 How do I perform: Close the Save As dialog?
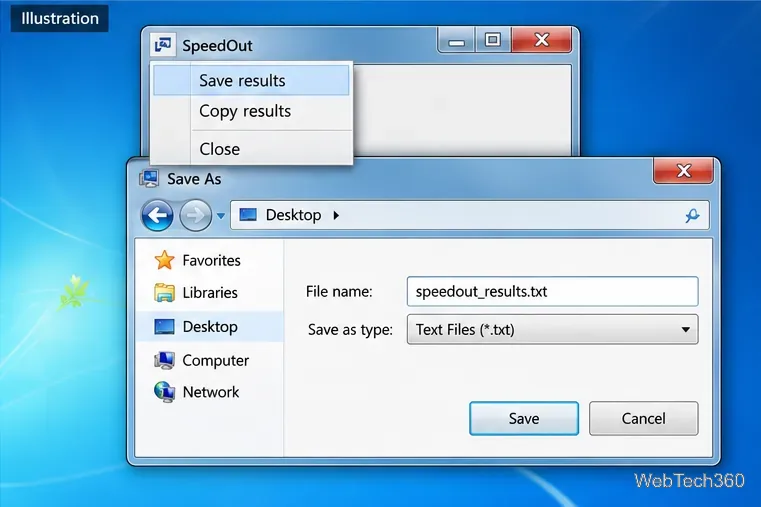[683, 171]
